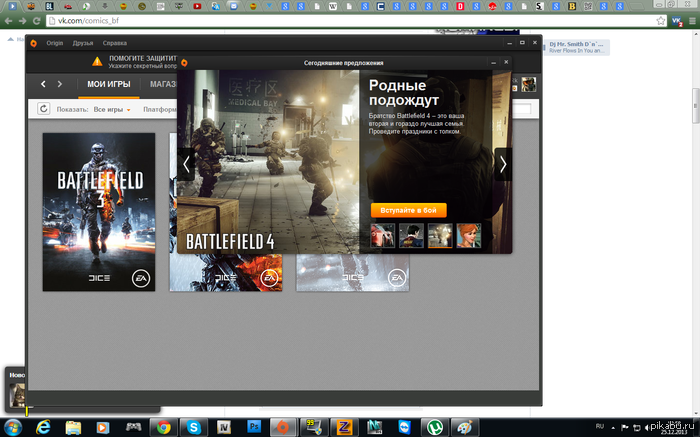Screen dimensions: 700x437
Task: Select the red-haired character promo thumbnail
Action: 469,235
